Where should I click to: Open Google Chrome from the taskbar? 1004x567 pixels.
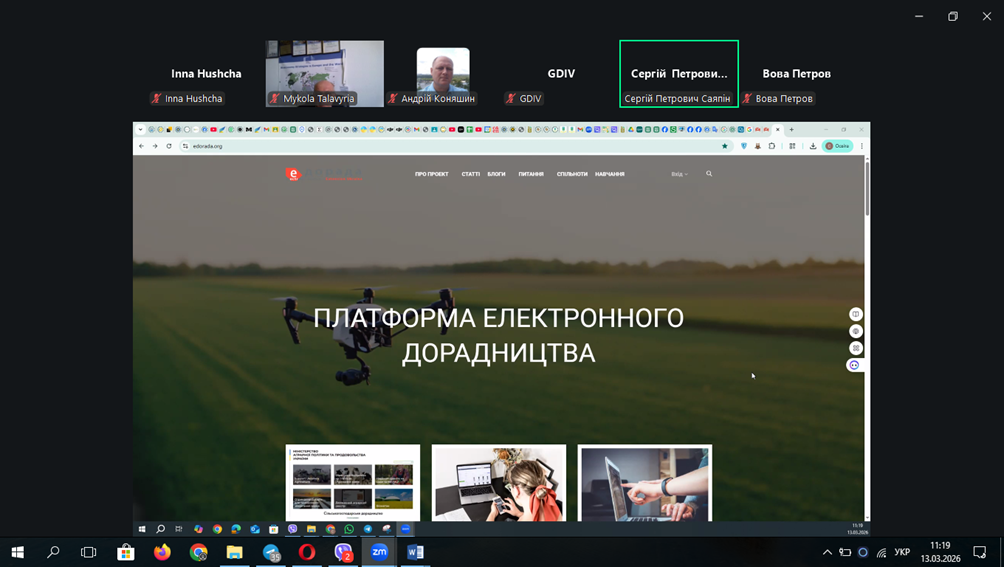(x=199, y=552)
